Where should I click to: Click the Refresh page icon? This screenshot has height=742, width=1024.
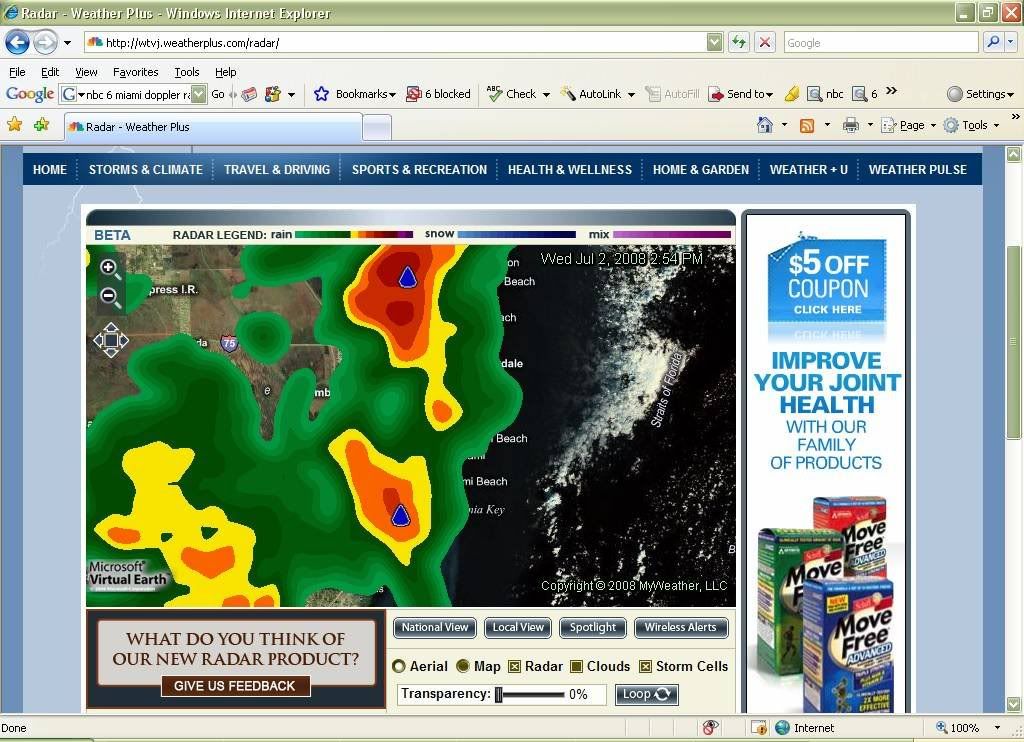tap(739, 42)
